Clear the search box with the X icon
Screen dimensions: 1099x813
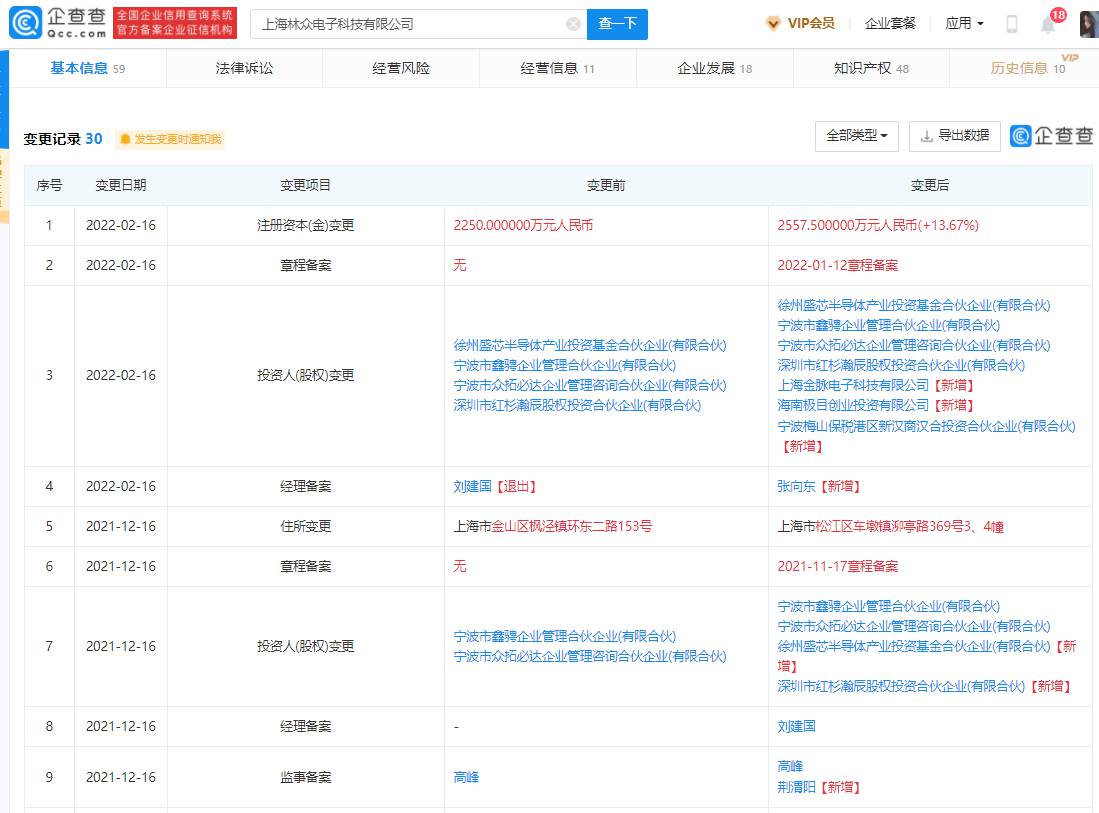pos(573,24)
